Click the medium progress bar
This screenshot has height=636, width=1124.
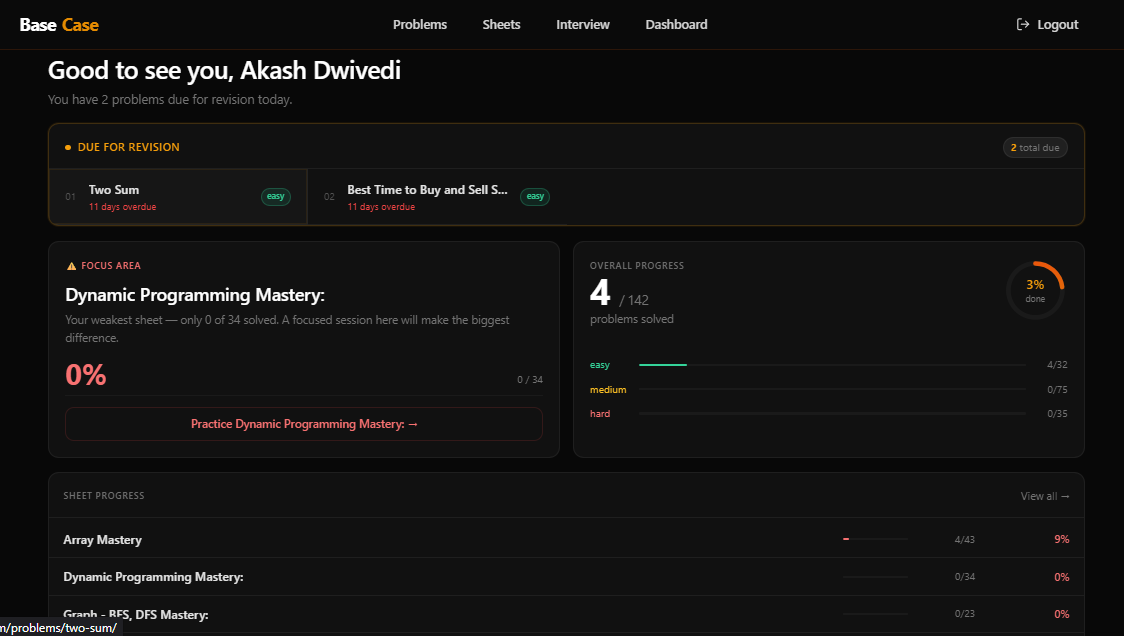click(x=832, y=389)
